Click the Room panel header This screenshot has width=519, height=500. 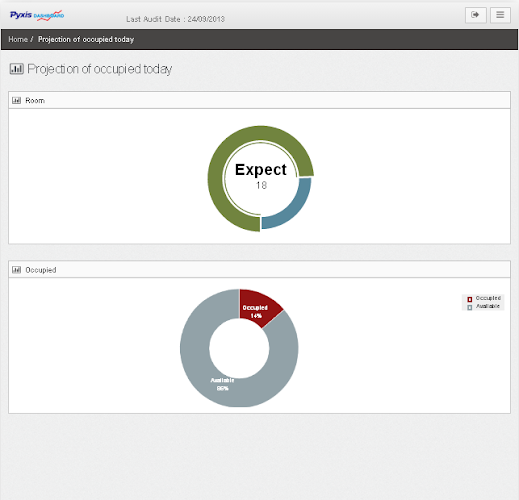pyautogui.click(x=259, y=100)
